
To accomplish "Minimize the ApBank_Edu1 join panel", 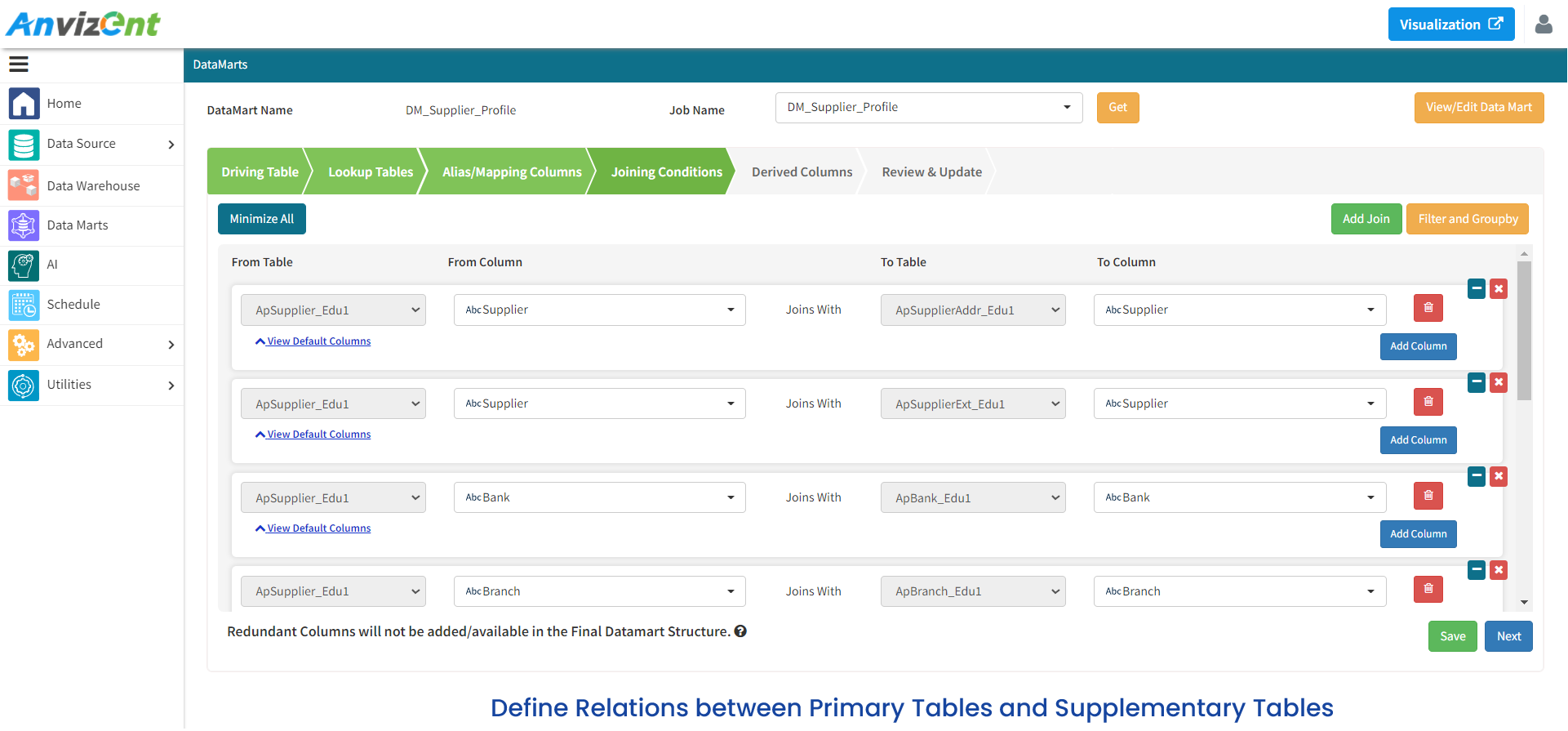I will [x=1477, y=476].
